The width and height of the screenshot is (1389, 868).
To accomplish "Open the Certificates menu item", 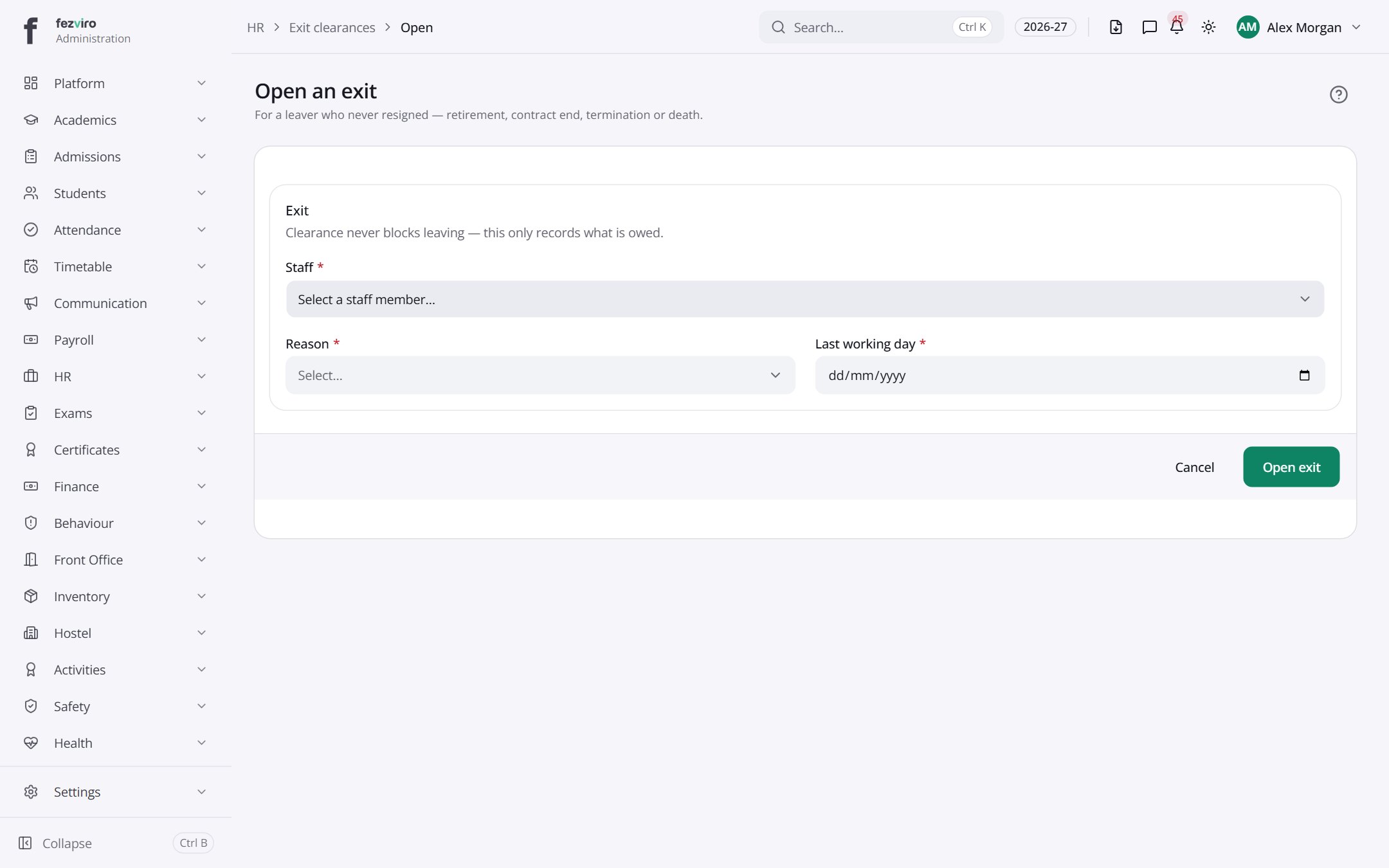I will pyautogui.click(x=115, y=449).
